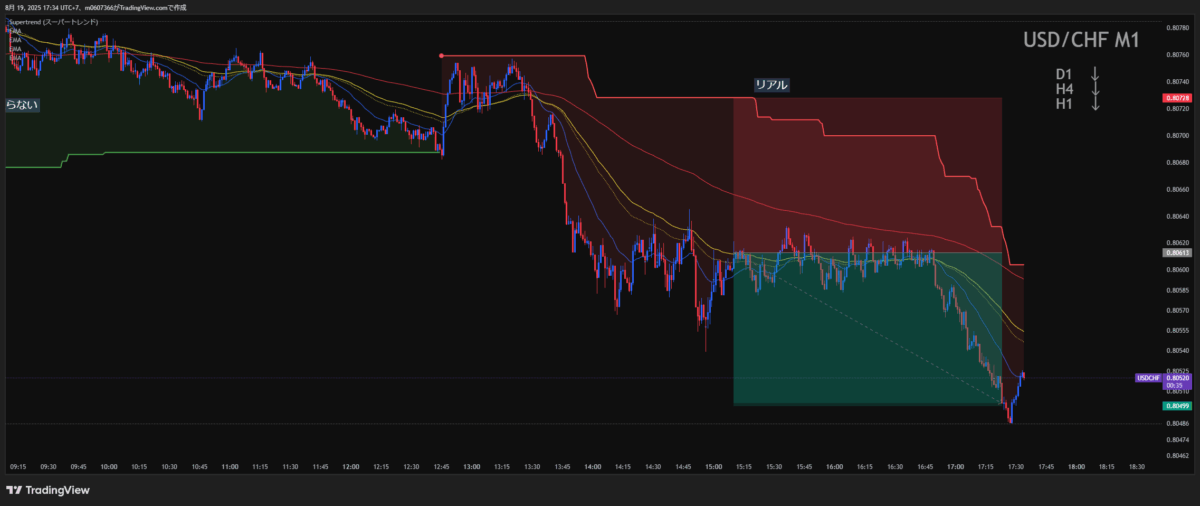
Task: Click the down arrow beside D1
Action: pyautogui.click(x=1095, y=74)
